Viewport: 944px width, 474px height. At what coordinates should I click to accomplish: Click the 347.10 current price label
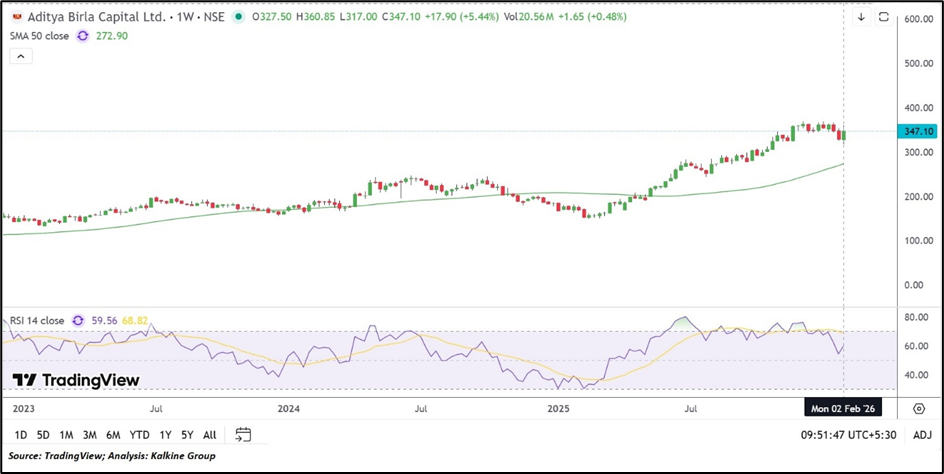[x=917, y=131]
